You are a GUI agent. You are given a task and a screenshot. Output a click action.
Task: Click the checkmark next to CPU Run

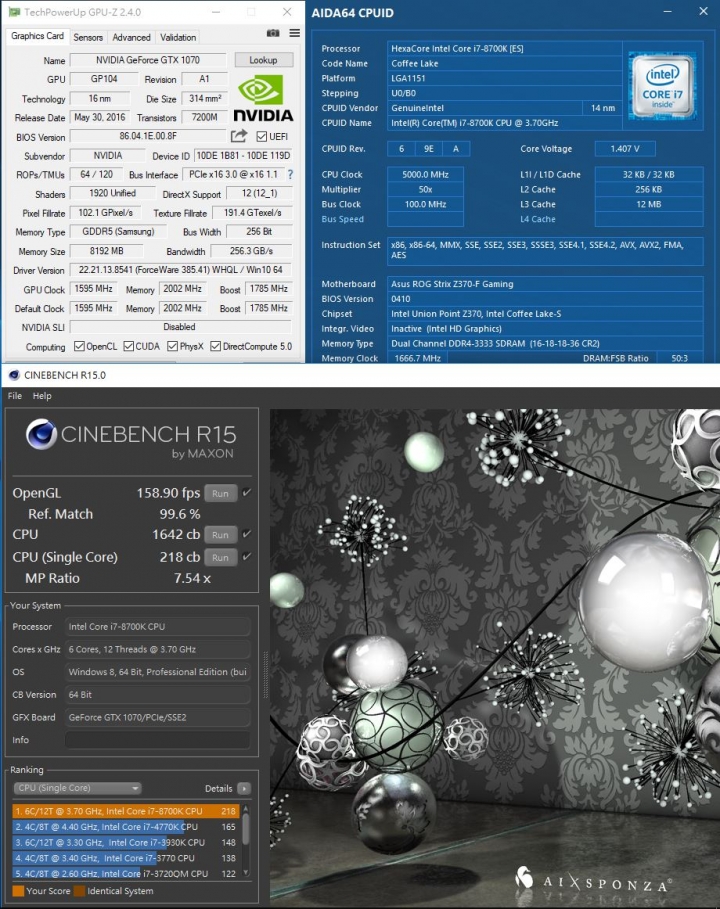point(247,533)
